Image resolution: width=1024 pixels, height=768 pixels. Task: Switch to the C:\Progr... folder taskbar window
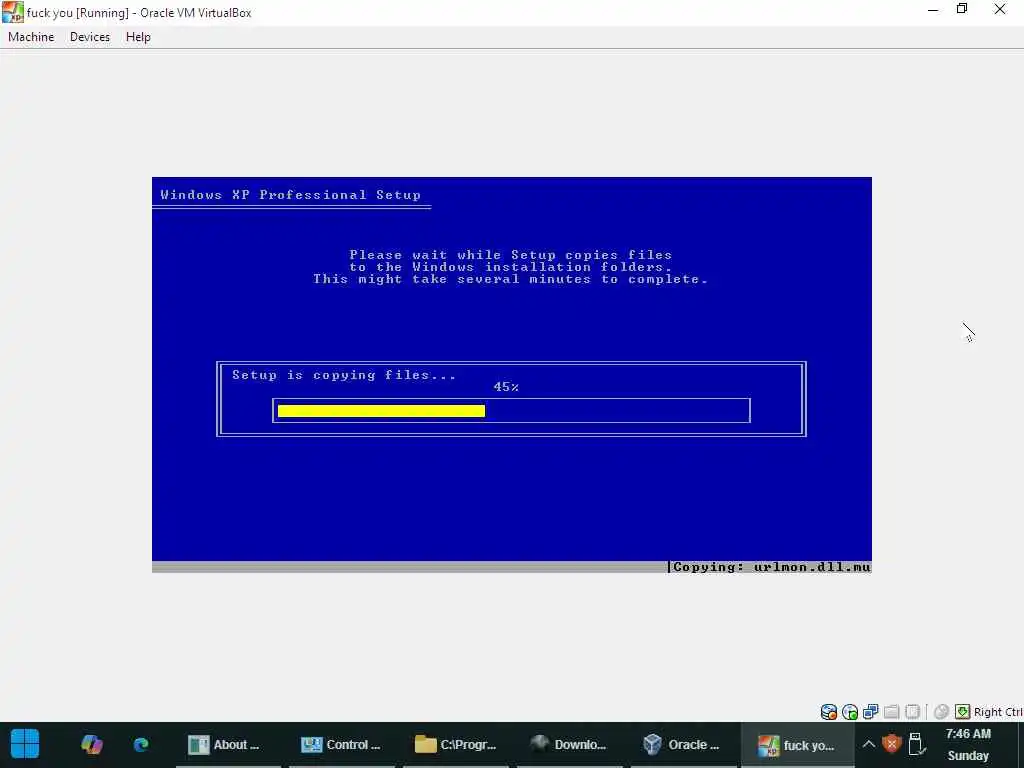(x=455, y=744)
